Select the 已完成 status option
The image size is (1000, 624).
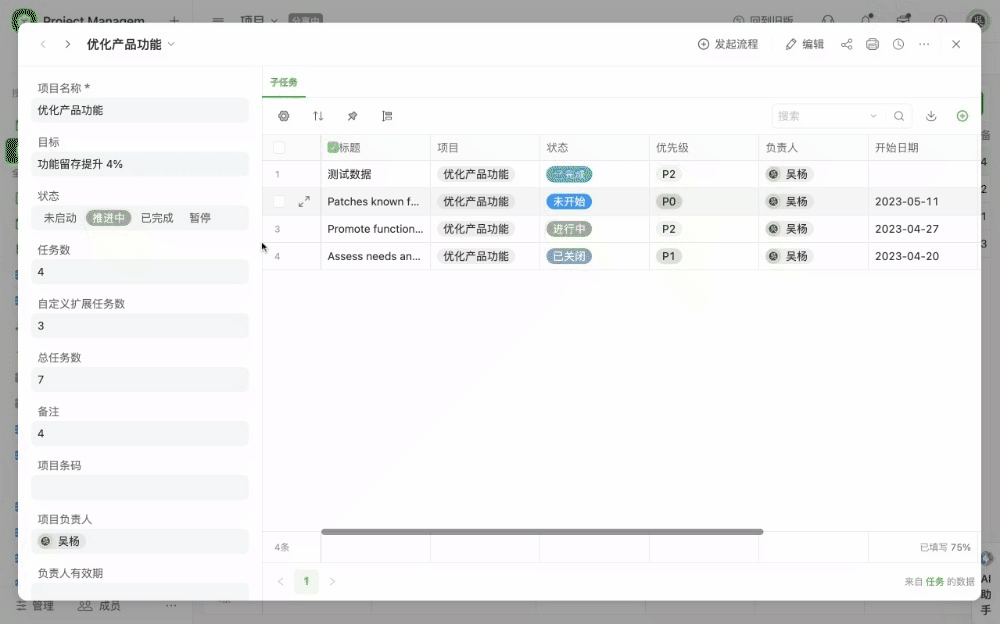pyautogui.click(x=157, y=218)
